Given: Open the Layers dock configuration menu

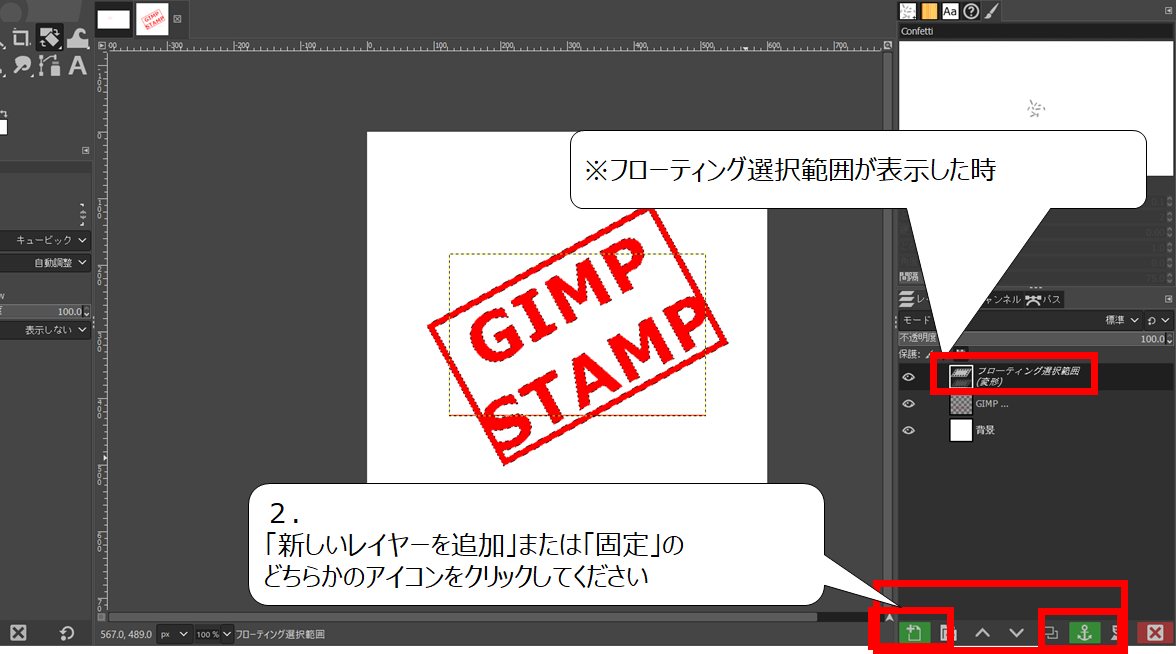Looking at the screenshot, I should 1168,299.
